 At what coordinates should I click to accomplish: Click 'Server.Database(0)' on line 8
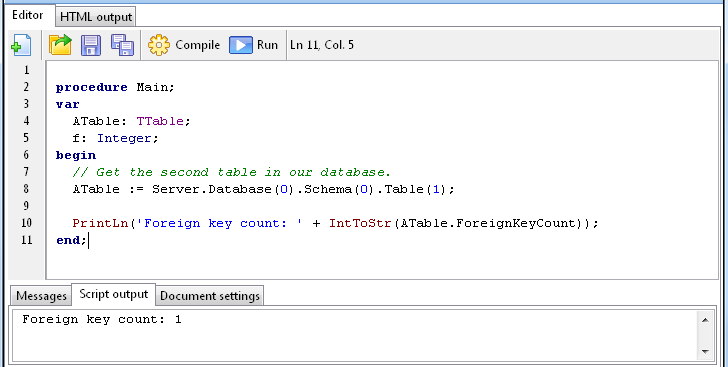click(x=223, y=190)
